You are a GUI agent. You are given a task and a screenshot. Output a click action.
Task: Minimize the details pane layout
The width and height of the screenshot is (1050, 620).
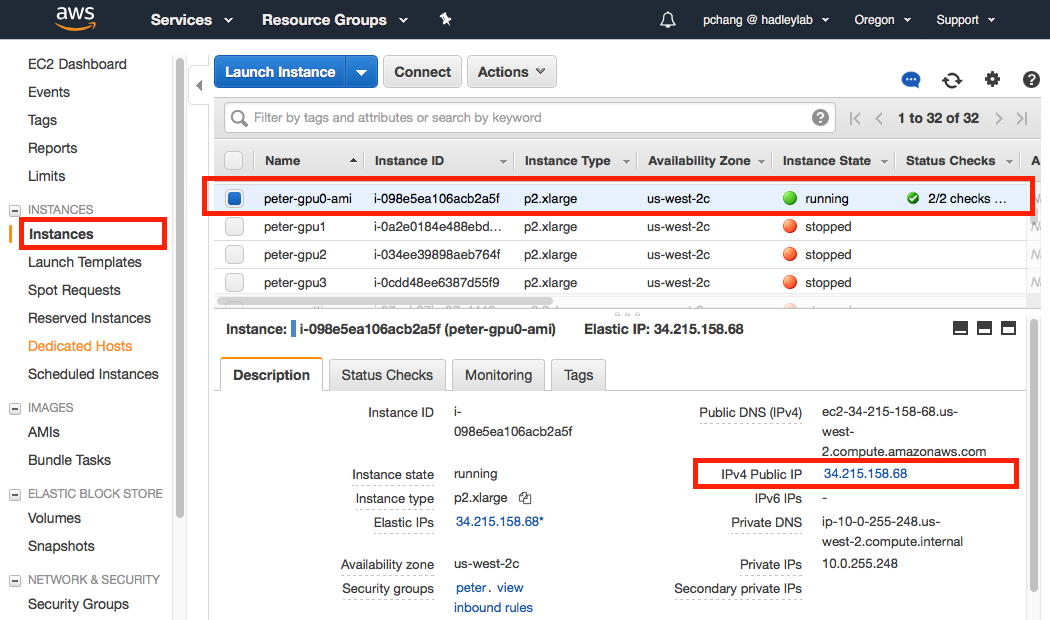pos(960,328)
